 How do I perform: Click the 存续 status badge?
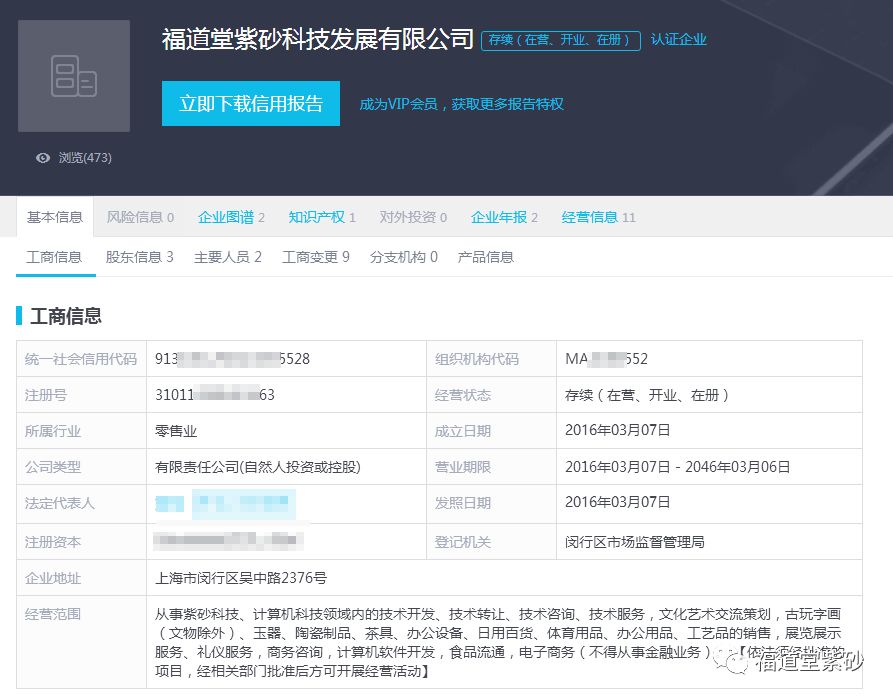click(560, 40)
